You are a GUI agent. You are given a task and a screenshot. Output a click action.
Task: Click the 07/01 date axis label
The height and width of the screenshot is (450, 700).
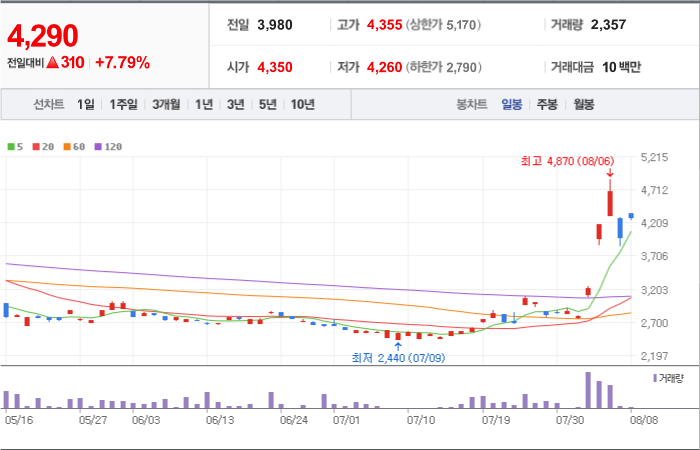click(347, 421)
